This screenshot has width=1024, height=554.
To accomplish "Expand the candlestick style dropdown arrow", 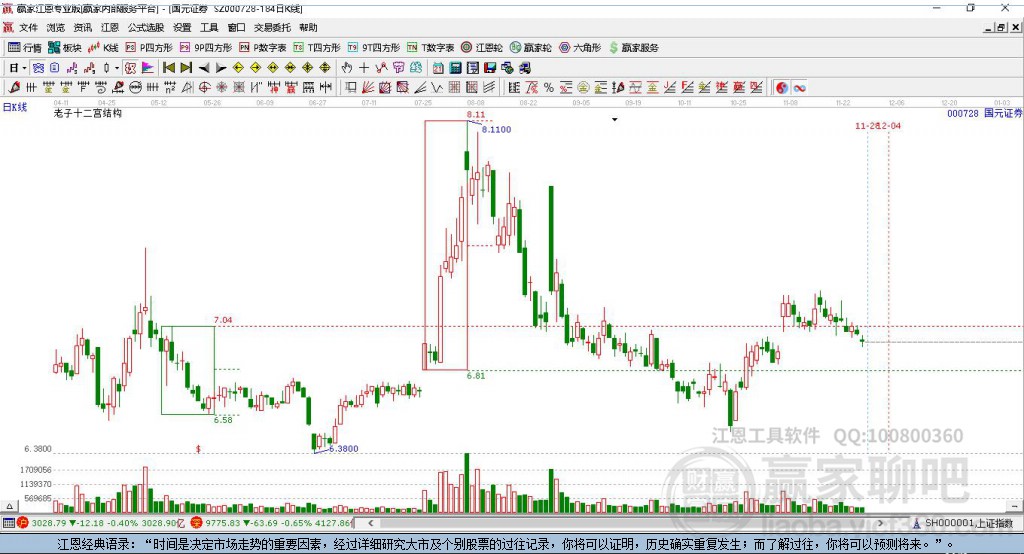I will click(116, 68).
